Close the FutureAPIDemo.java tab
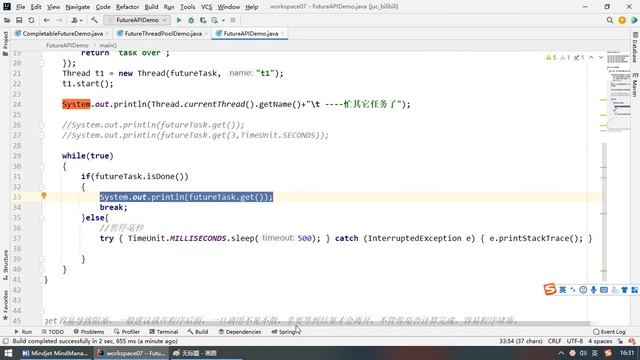The height and width of the screenshot is (360, 640). click(283, 33)
